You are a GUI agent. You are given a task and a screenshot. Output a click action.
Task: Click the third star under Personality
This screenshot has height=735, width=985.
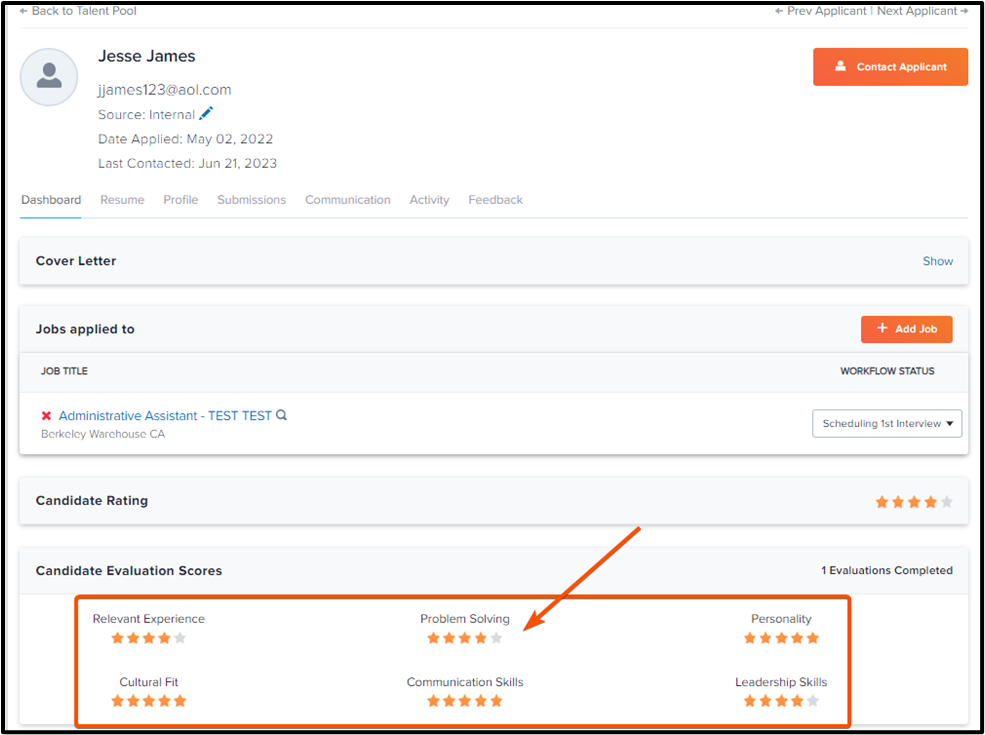pos(781,638)
